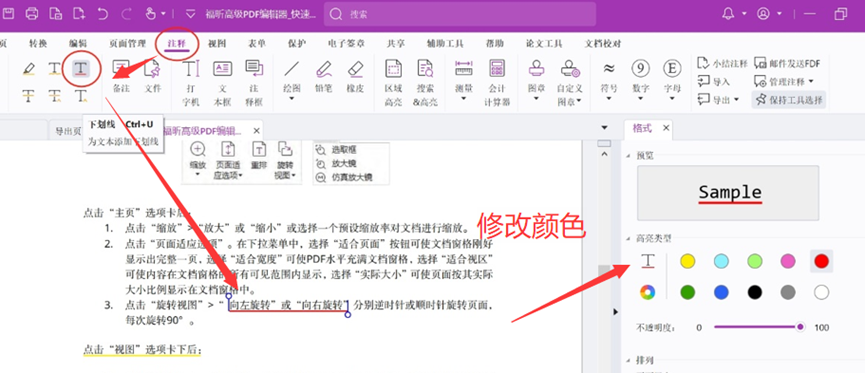Add a 备注 note comment

(x=121, y=76)
